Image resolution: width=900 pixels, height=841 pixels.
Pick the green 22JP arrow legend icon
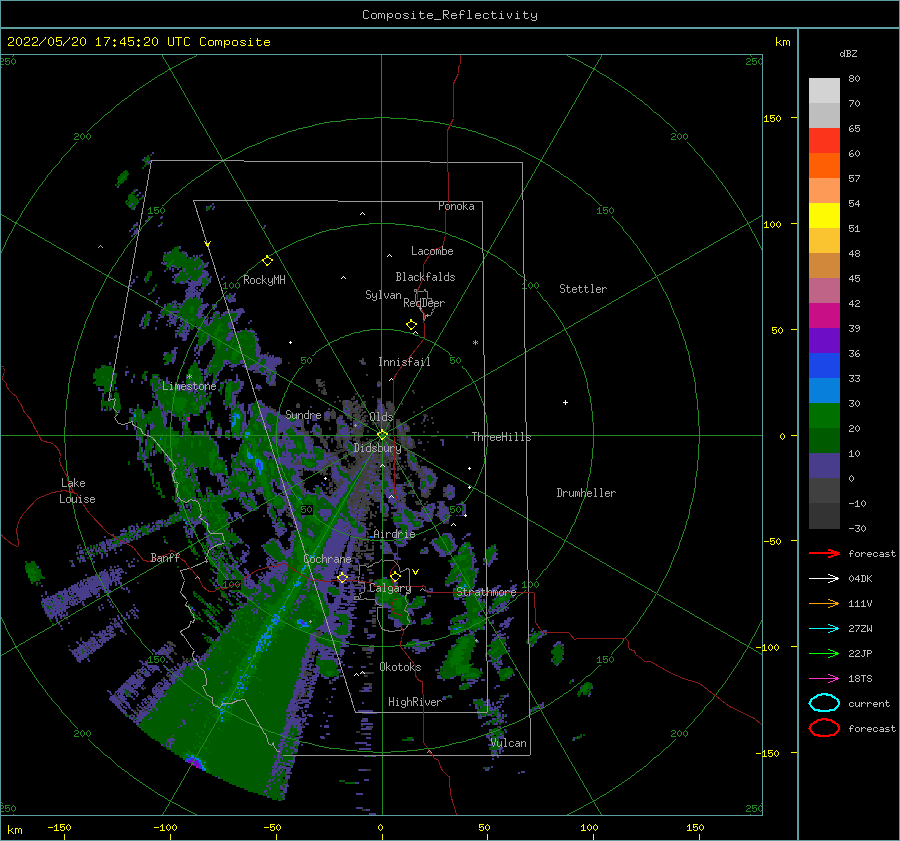824,653
